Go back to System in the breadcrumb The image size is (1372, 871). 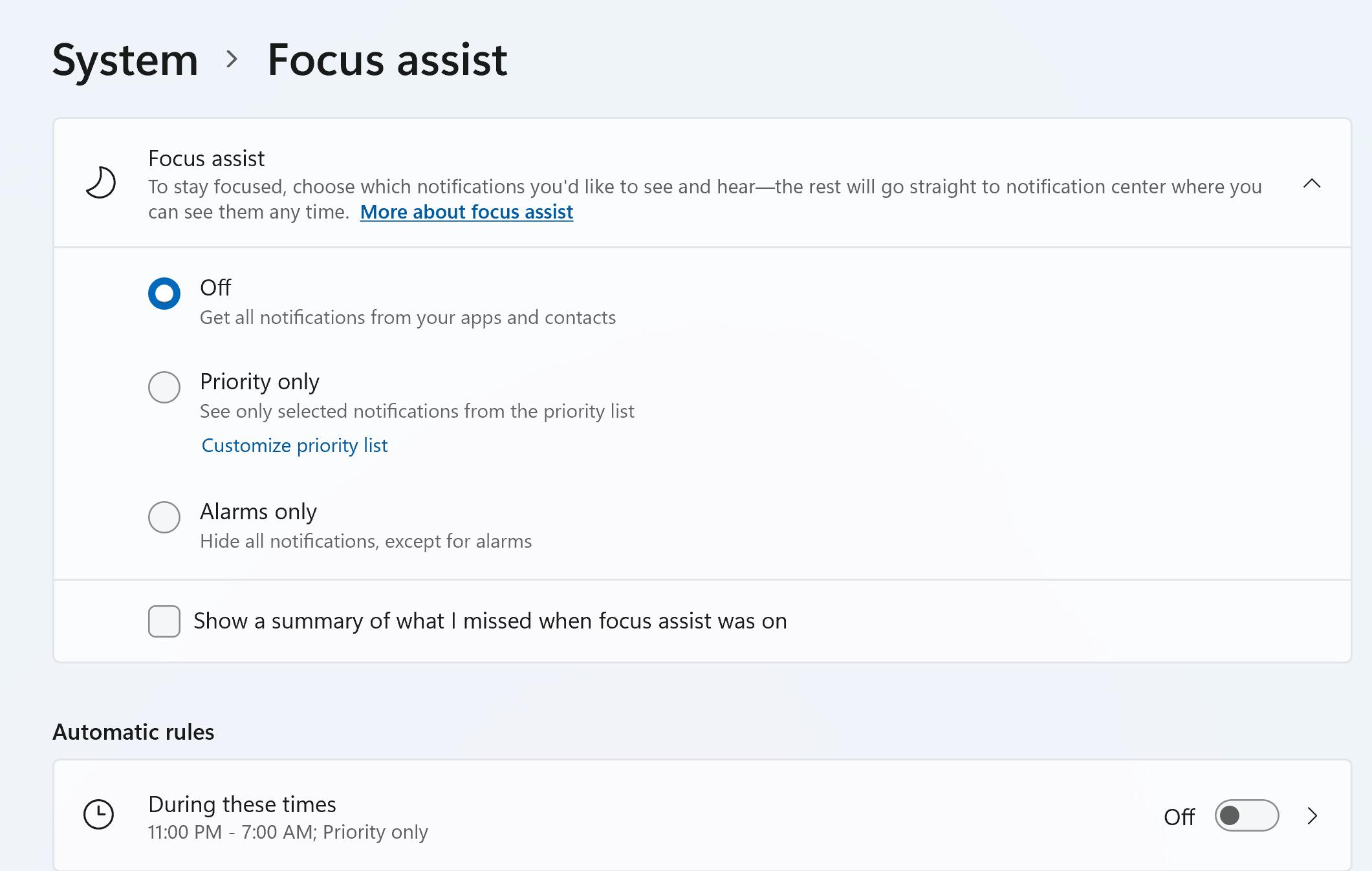pyautogui.click(x=125, y=59)
